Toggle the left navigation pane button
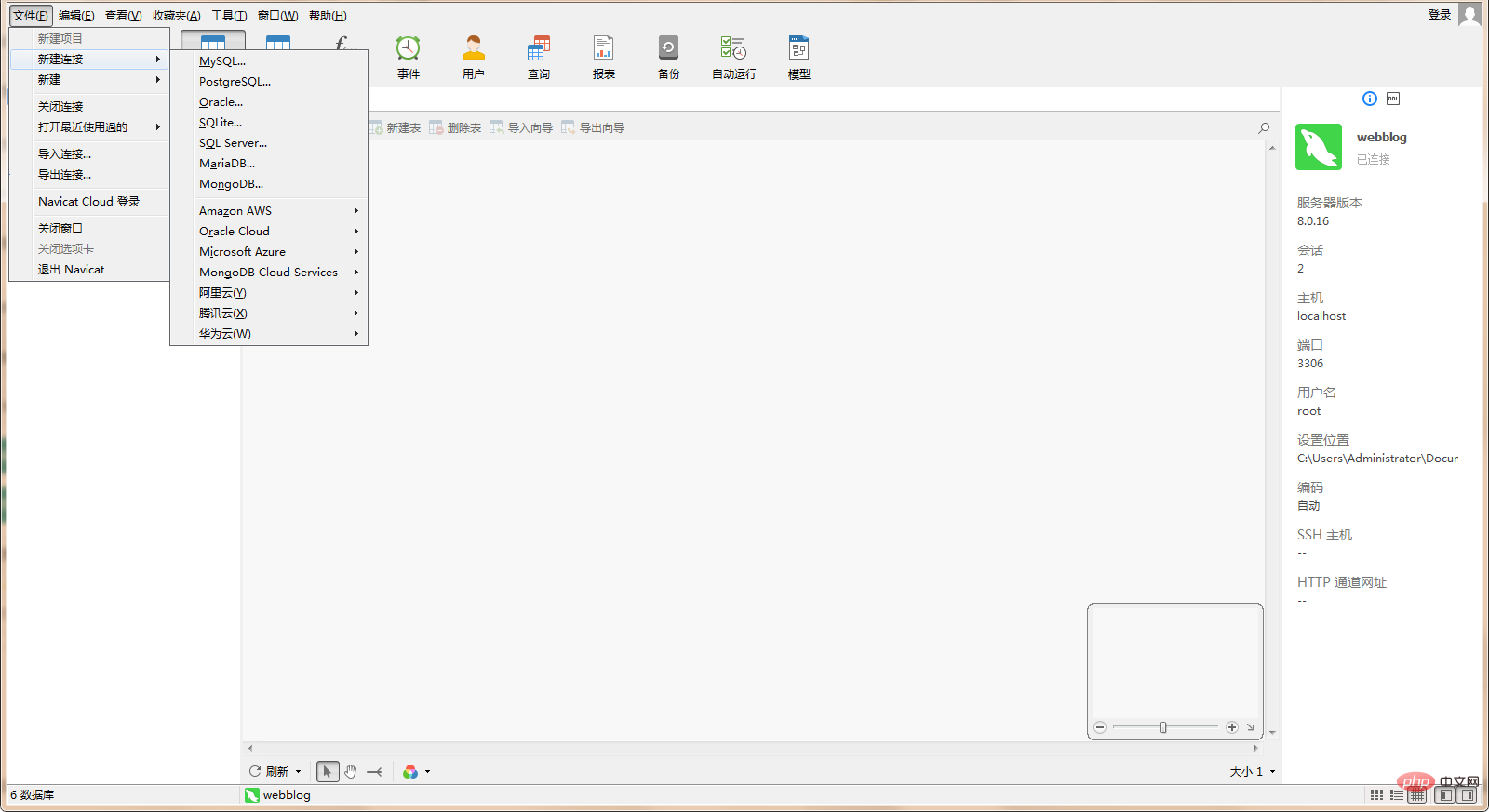1489x812 pixels. pyautogui.click(x=1445, y=795)
